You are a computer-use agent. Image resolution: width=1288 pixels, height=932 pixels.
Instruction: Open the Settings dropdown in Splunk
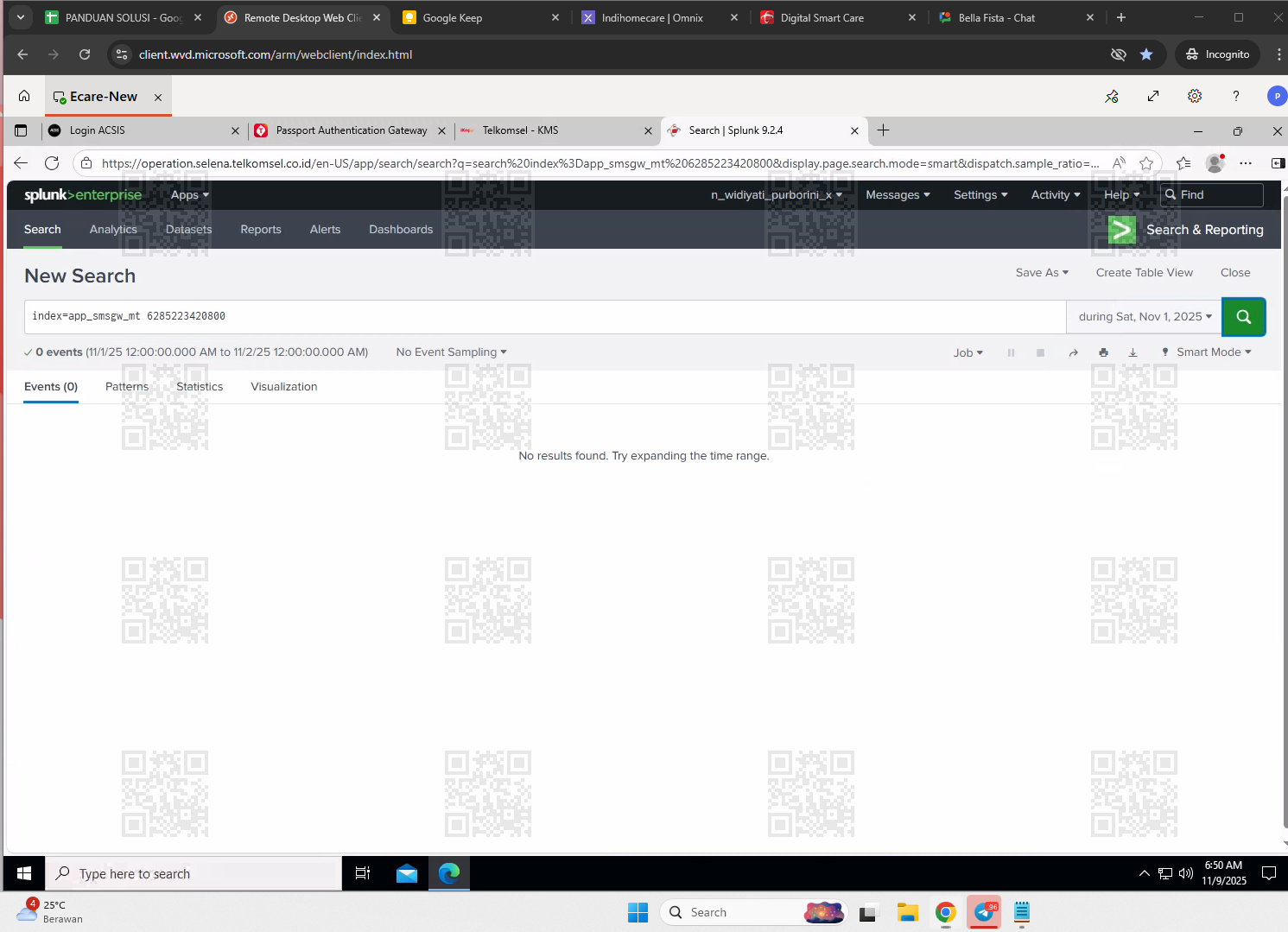click(x=980, y=195)
